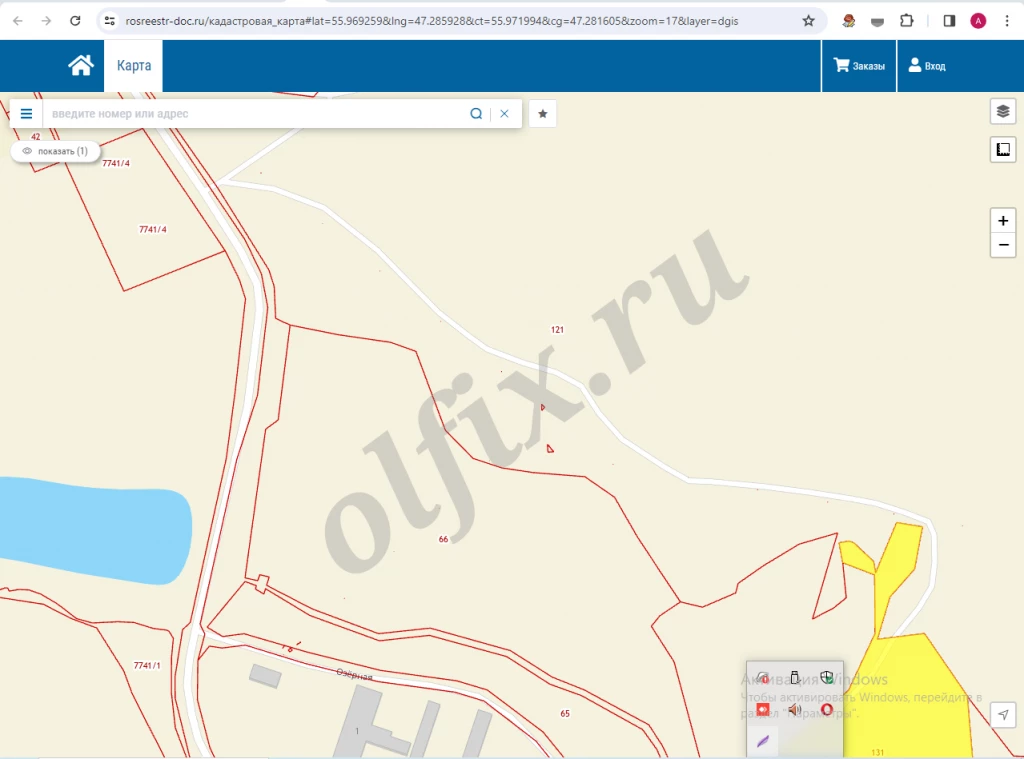Open the volume speaker tray icon
The height and width of the screenshot is (759, 1024).
(795, 709)
